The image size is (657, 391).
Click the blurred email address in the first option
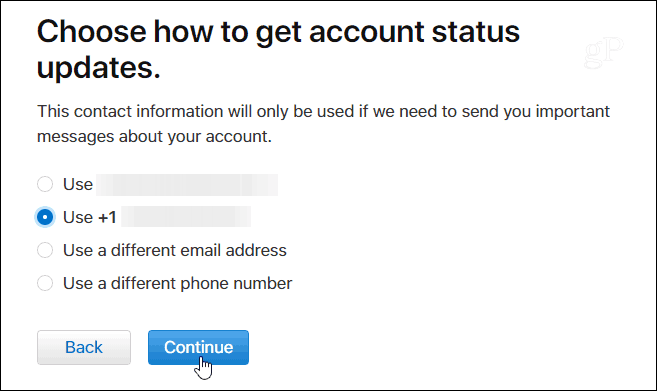point(187,185)
